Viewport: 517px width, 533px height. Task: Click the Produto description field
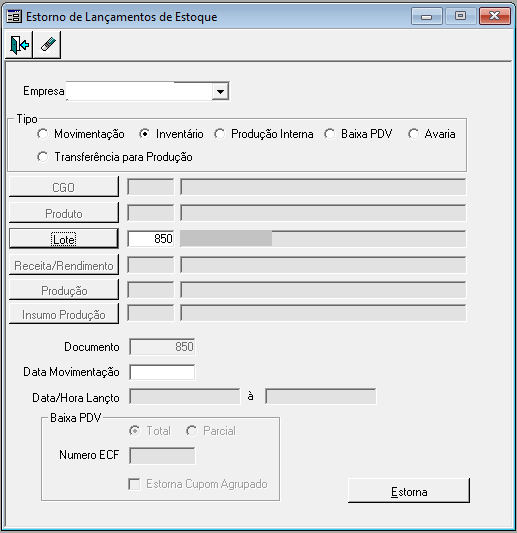(323, 213)
